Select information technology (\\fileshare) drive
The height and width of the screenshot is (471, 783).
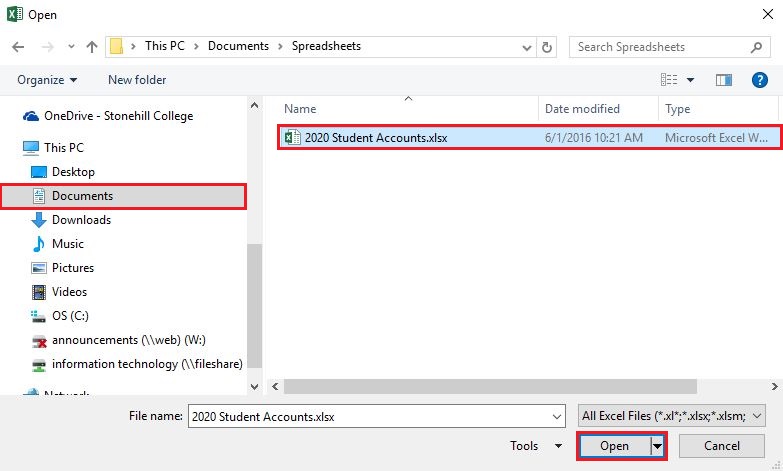147,364
